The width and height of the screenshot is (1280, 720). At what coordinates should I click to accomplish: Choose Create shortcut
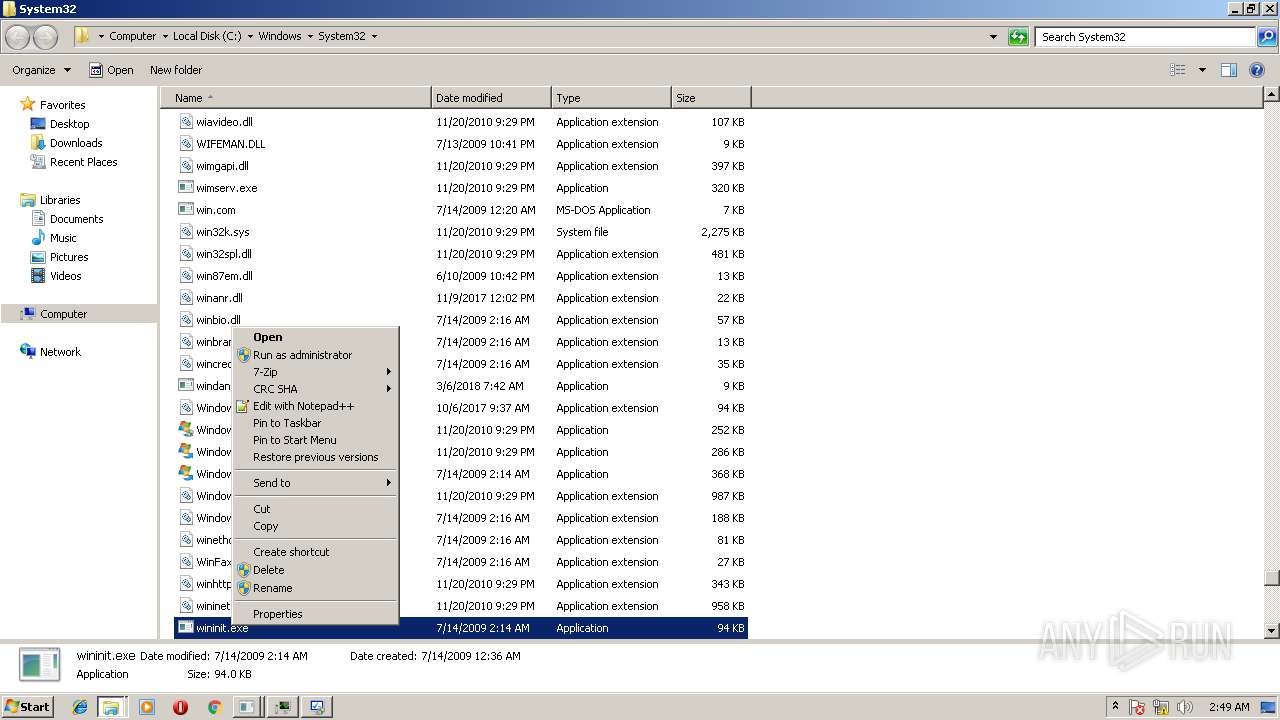click(x=316, y=552)
